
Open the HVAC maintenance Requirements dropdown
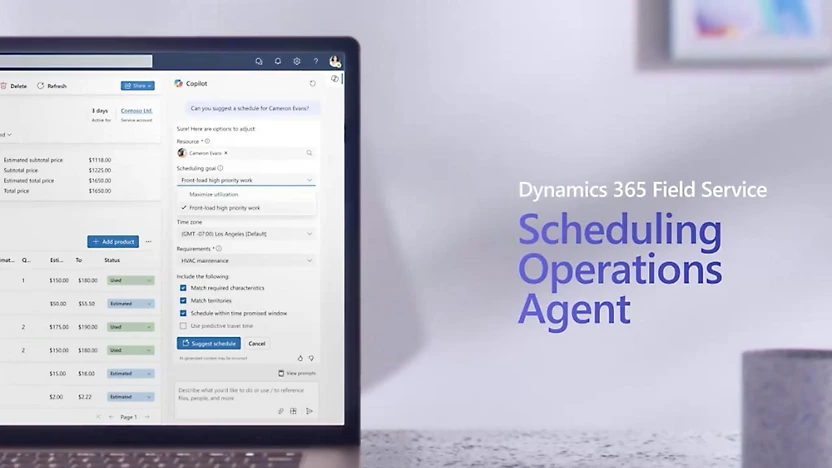tap(309, 260)
